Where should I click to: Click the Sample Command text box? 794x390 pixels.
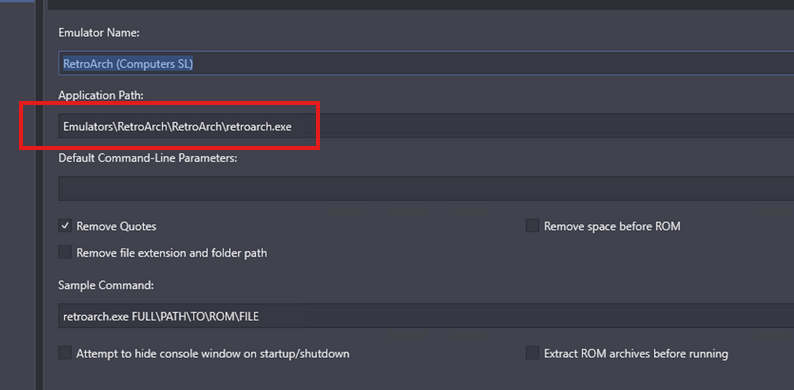click(426, 316)
